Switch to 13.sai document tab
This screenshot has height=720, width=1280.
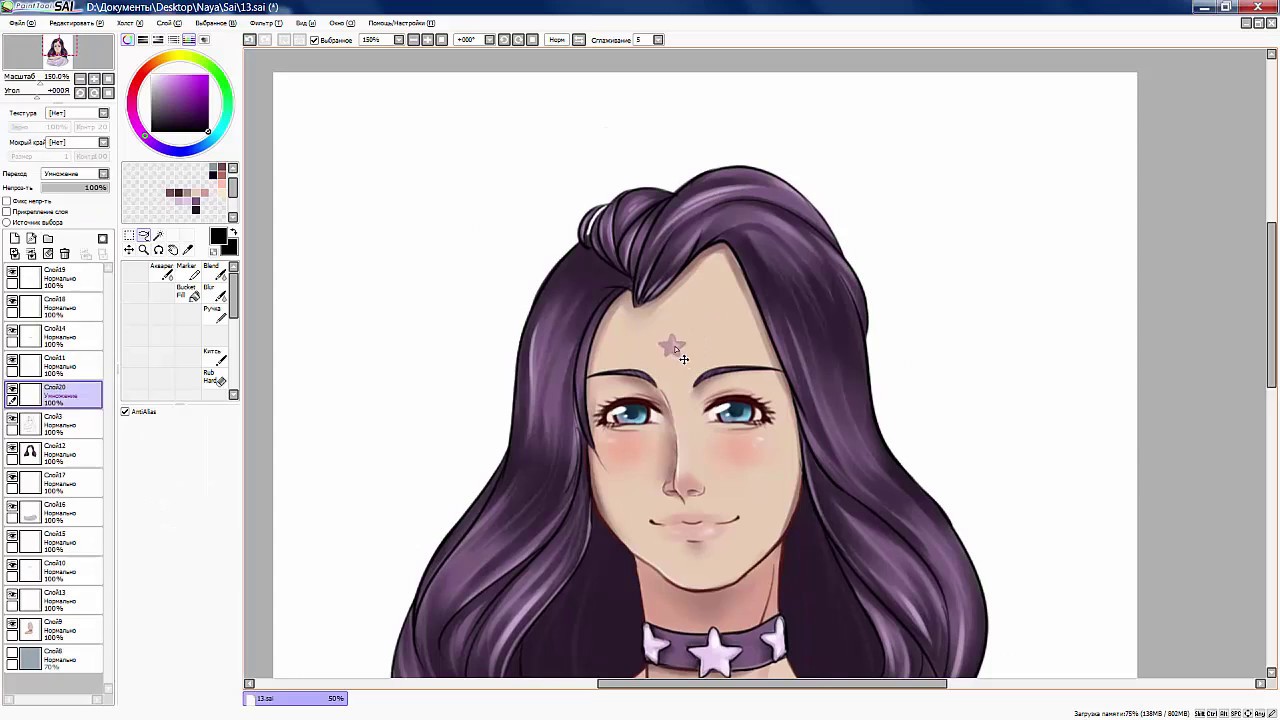(x=296, y=698)
